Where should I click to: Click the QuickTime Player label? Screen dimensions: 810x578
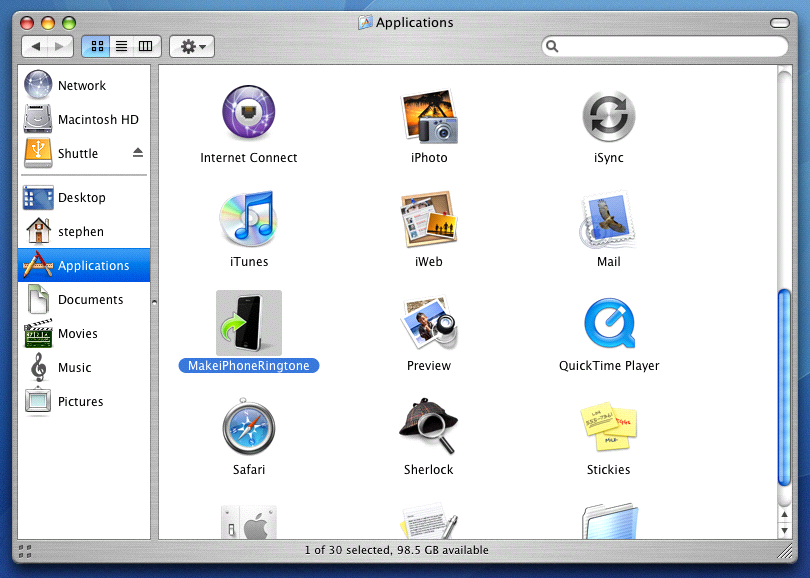pyautogui.click(x=609, y=366)
